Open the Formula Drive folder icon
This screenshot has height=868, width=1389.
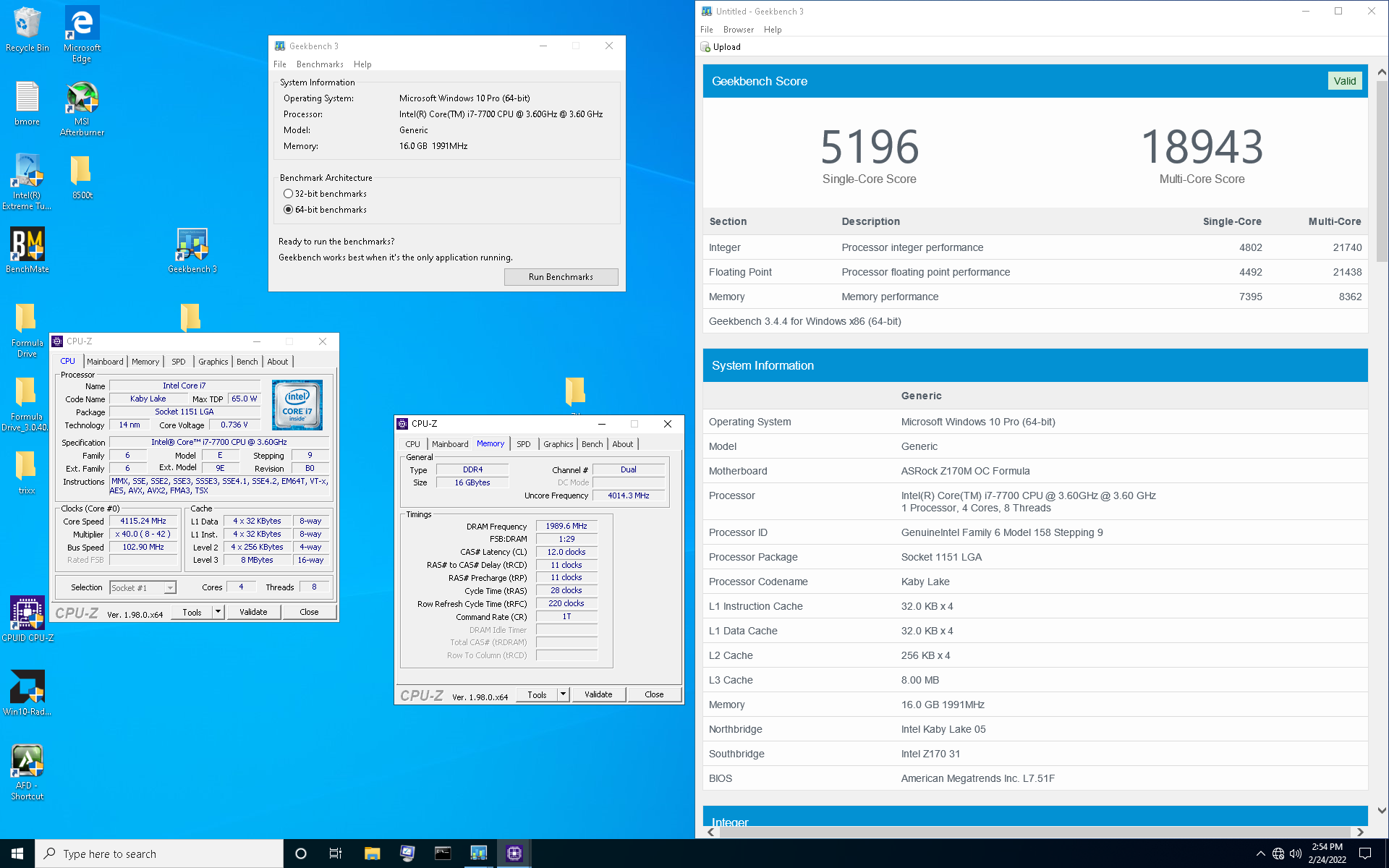27,329
